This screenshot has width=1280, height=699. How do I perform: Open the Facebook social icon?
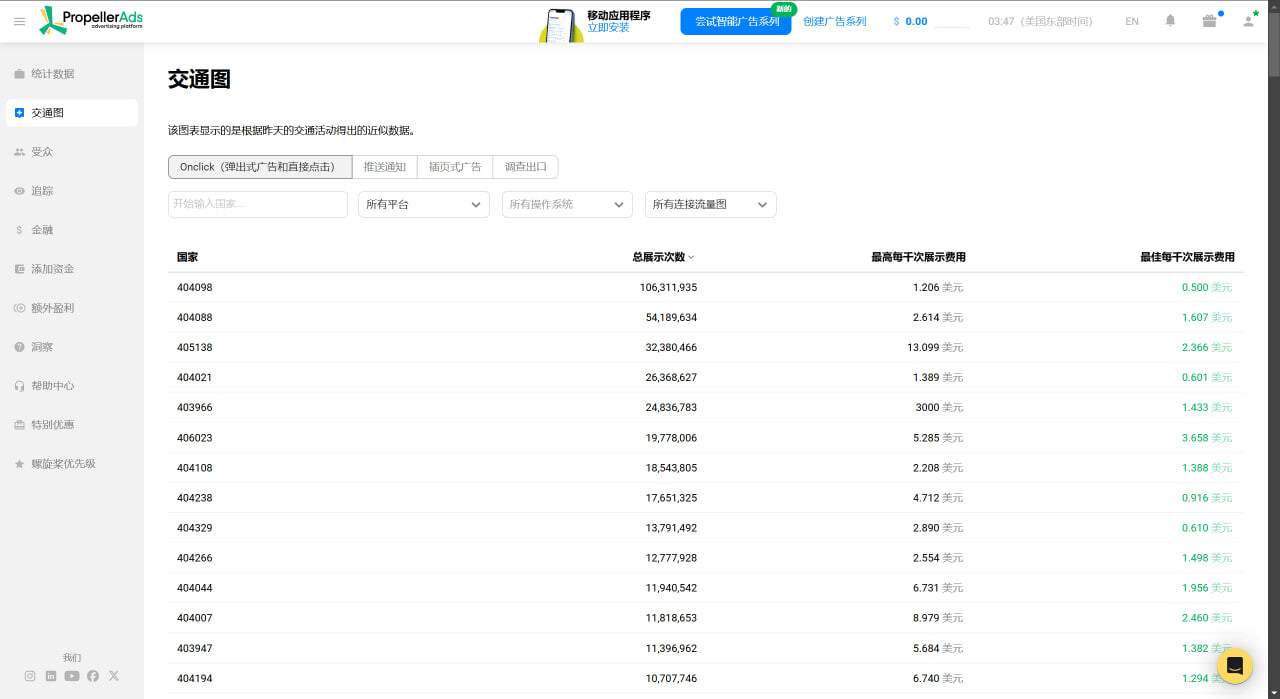(93, 676)
